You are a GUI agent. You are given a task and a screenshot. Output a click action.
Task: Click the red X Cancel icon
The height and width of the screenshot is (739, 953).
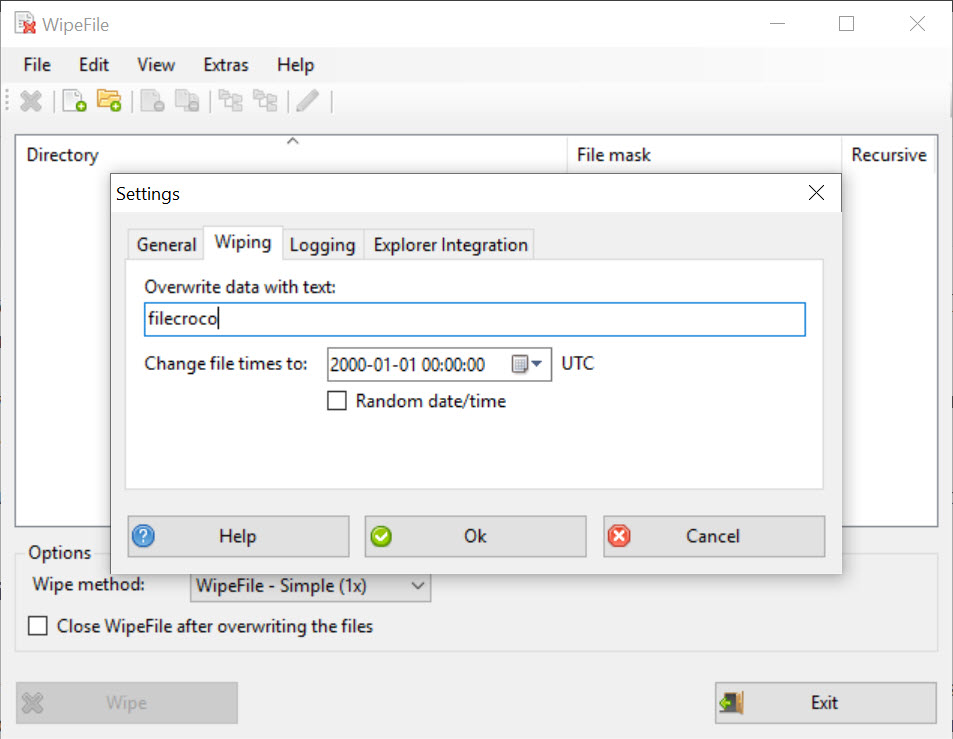pos(619,536)
